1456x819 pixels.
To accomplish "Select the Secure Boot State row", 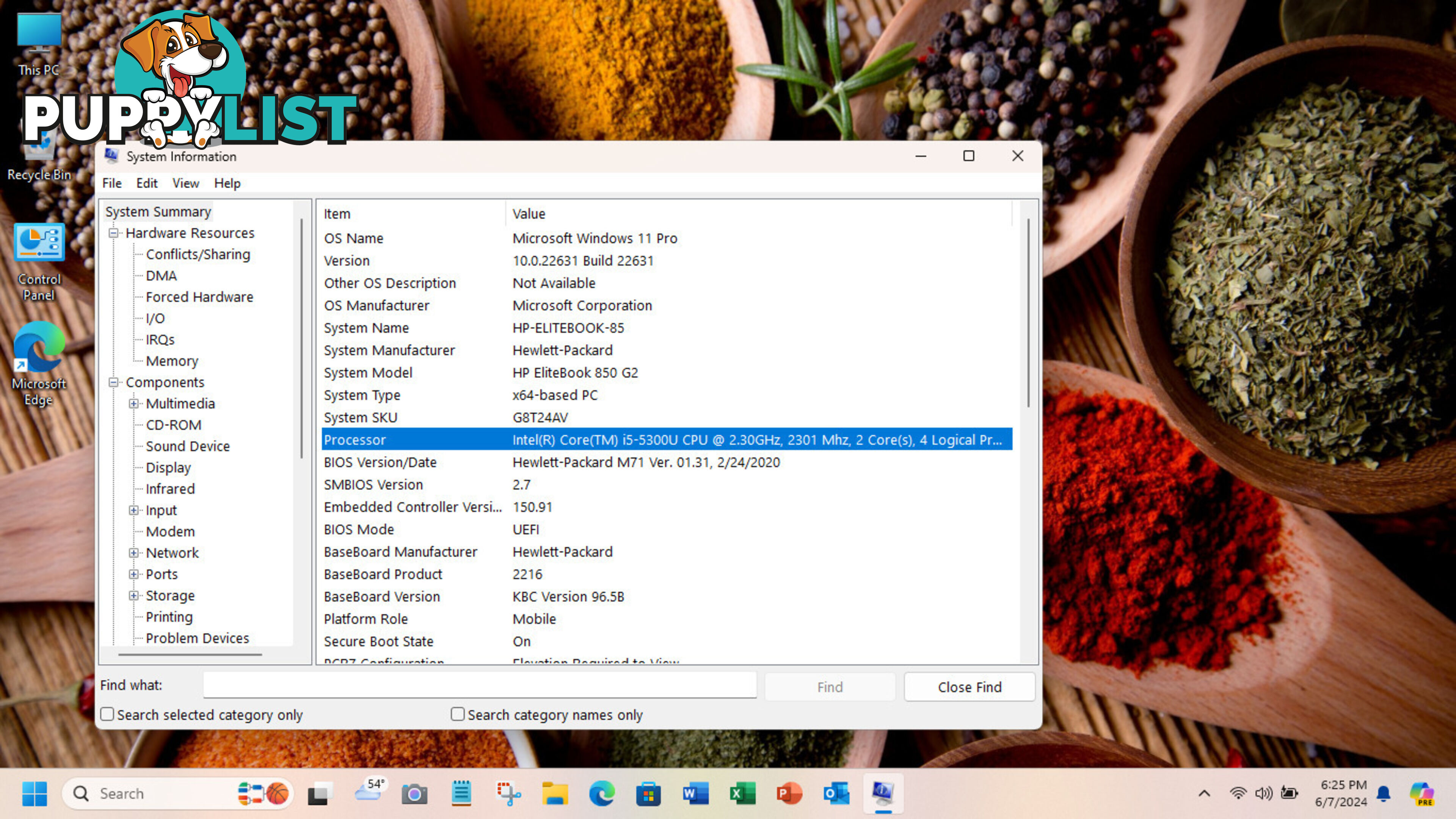I will [x=667, y=641].
